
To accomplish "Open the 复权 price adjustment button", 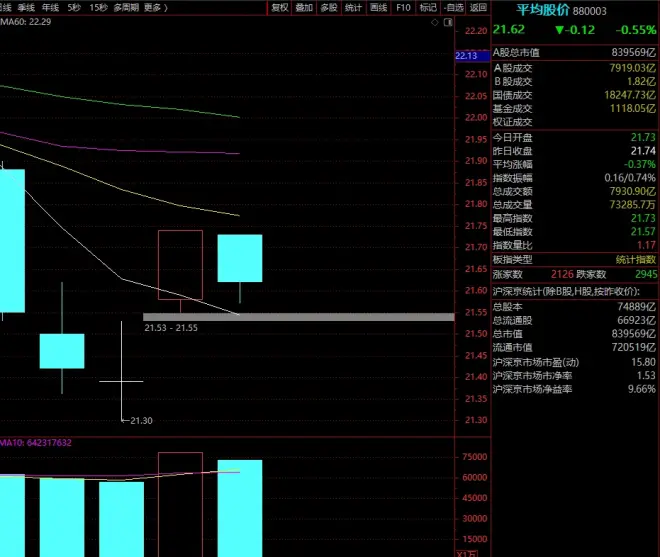I will pyautogui.click(x=280, y=7).
